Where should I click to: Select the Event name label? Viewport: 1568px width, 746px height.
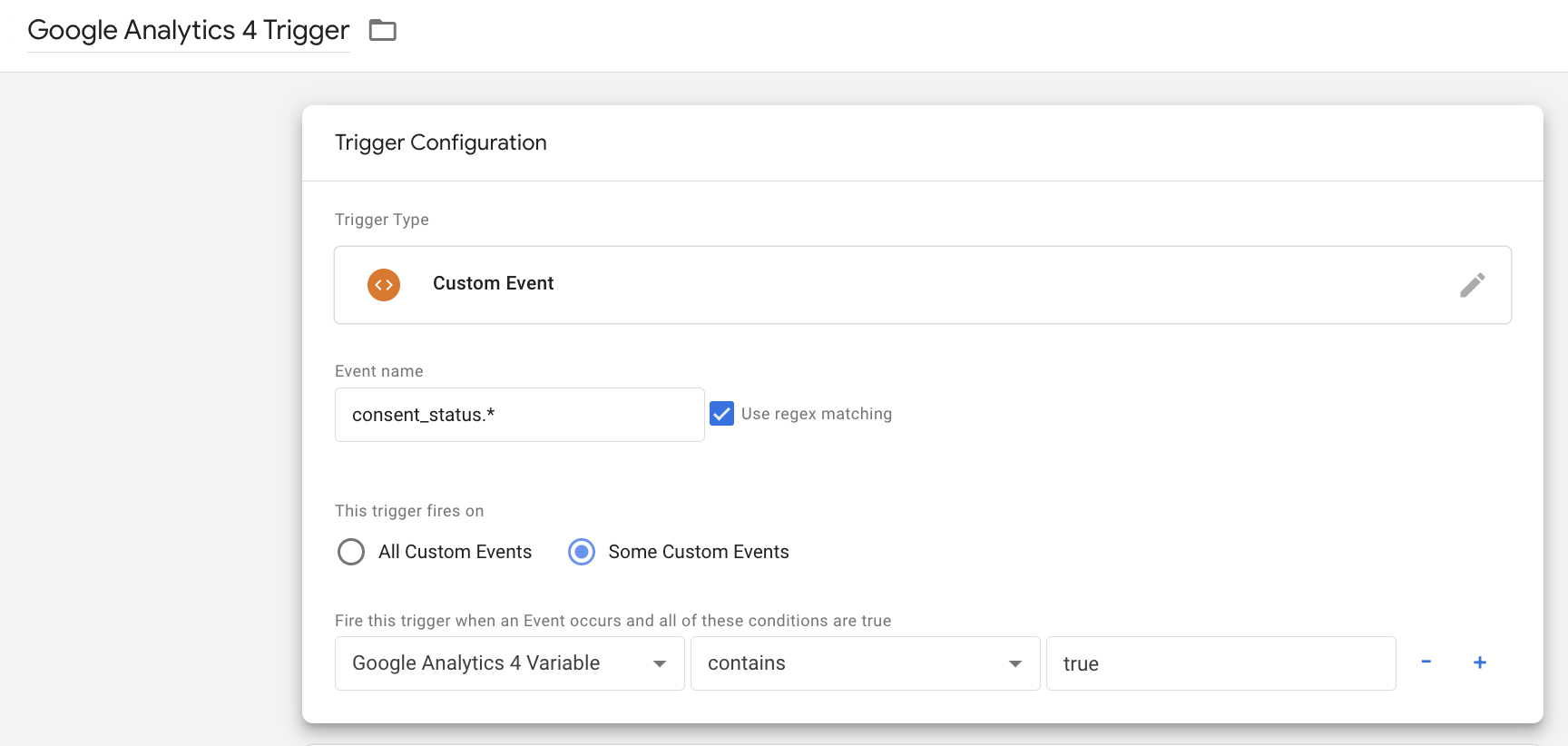(379, 371)
